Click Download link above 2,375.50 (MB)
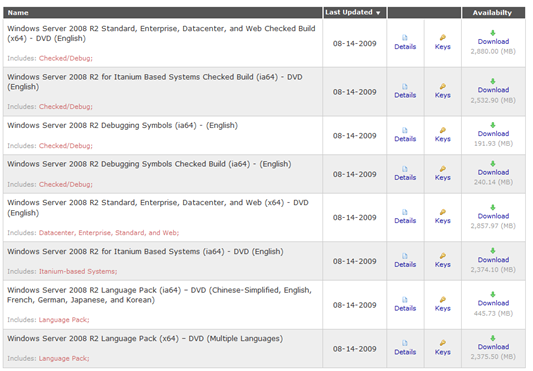533x371 pixels. coord(493,347)
